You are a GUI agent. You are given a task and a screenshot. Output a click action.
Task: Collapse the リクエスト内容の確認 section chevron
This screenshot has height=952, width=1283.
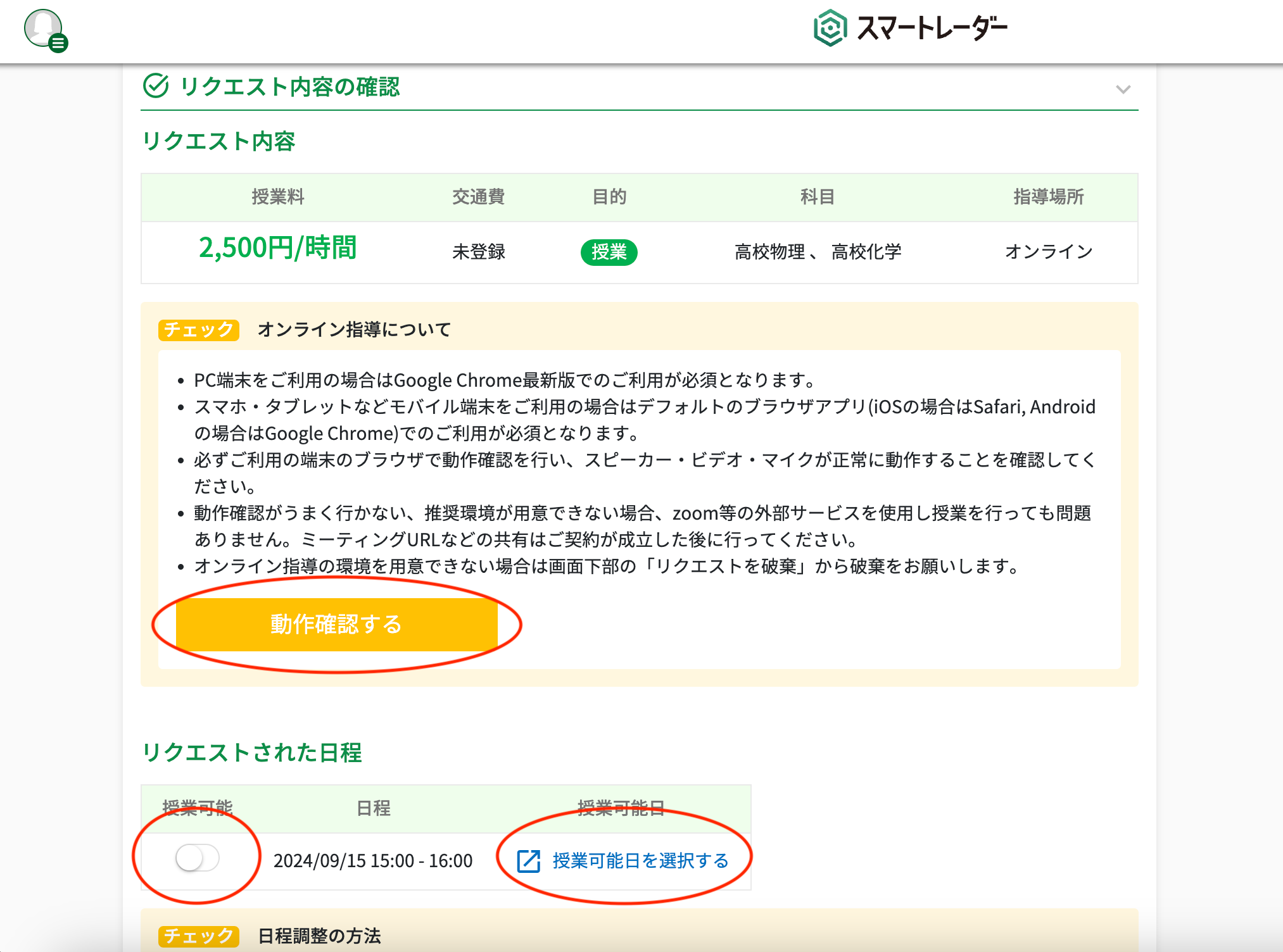[x=1123, y=89]
